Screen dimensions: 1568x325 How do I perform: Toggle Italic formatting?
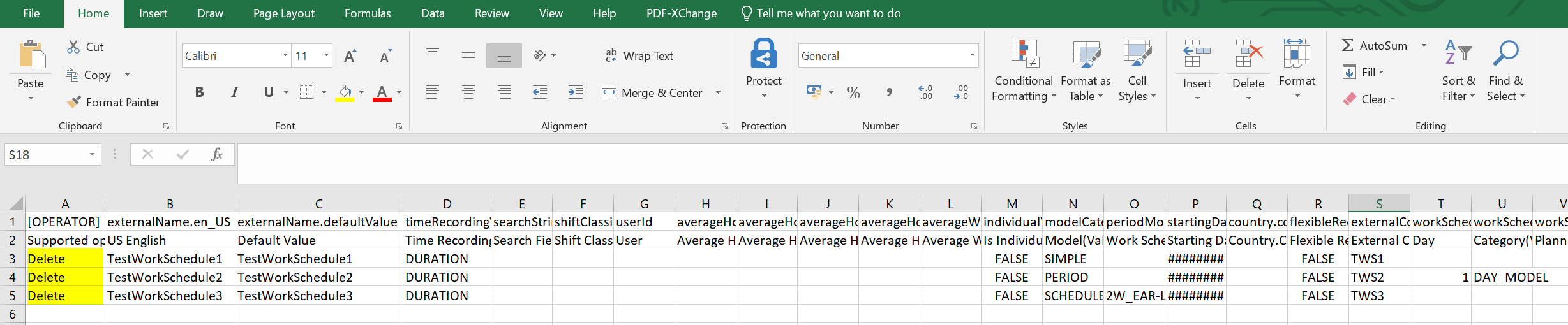click(x=234, y=92)
